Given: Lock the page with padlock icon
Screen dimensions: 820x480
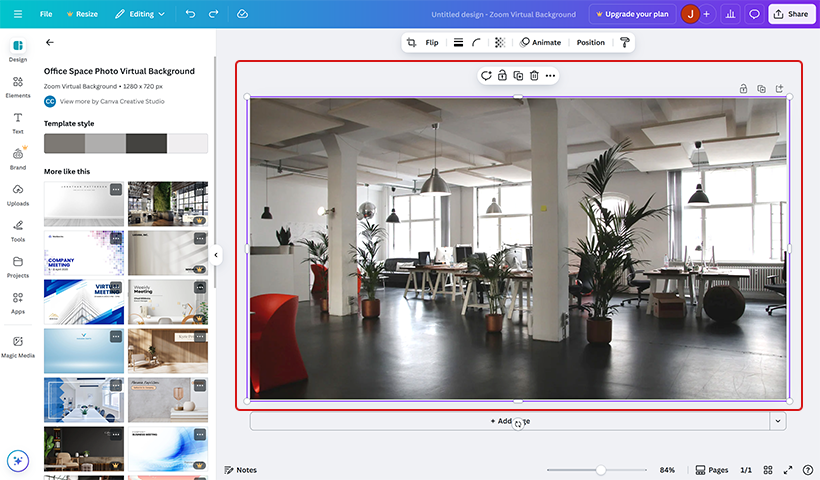Looking at the screenshot, I should [x=743, y=89].
